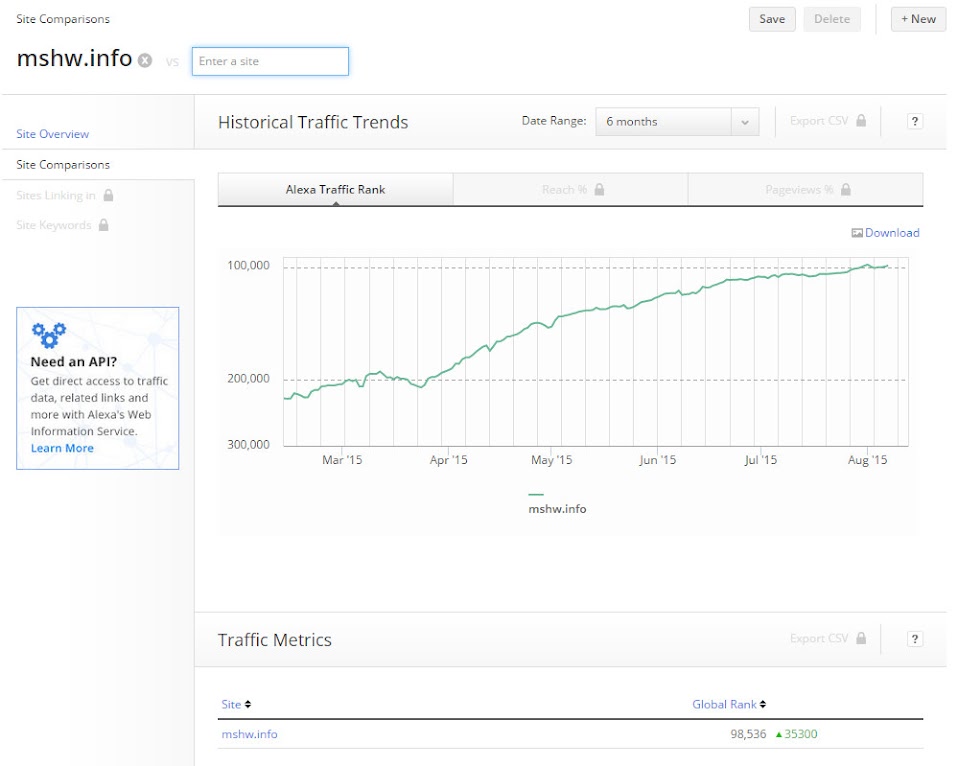Open help for Historical Traffic Trends
The image size is (958, 766).
click(915, 121)
